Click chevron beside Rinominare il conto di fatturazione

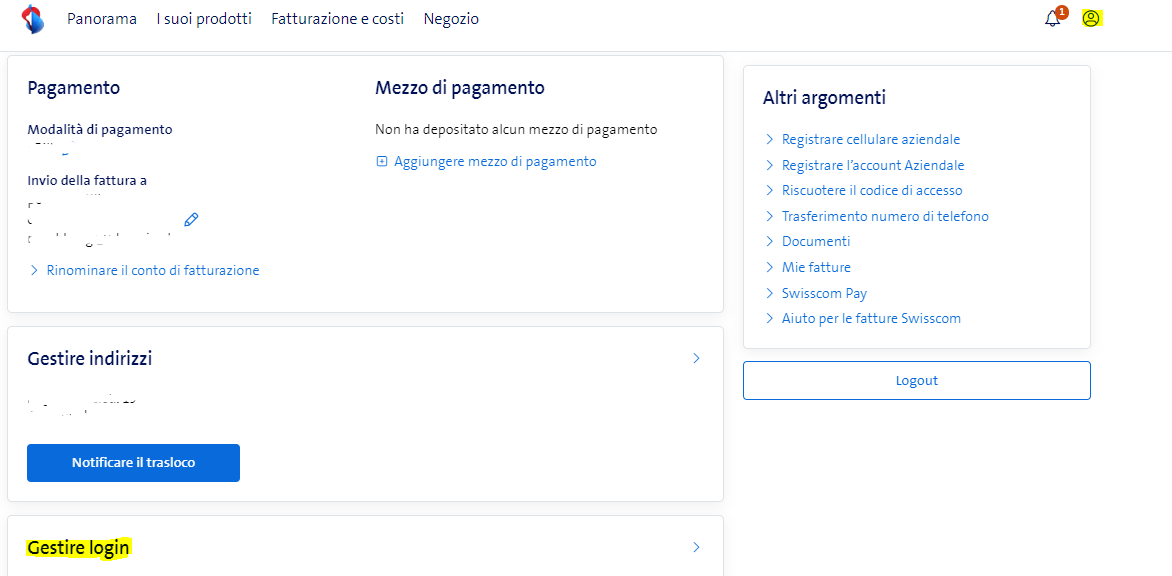34,270
